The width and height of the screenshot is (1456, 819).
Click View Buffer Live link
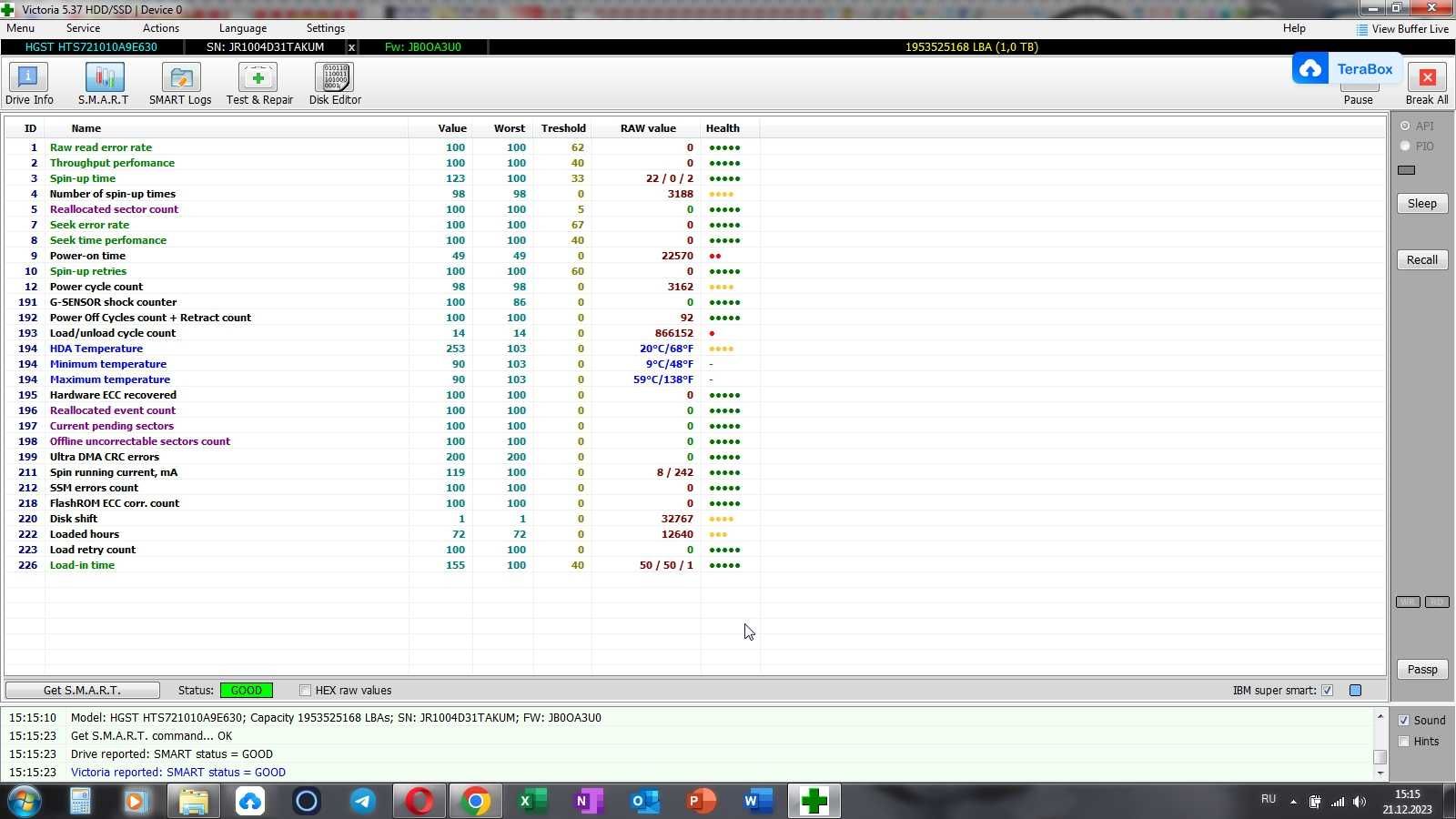1410,29
